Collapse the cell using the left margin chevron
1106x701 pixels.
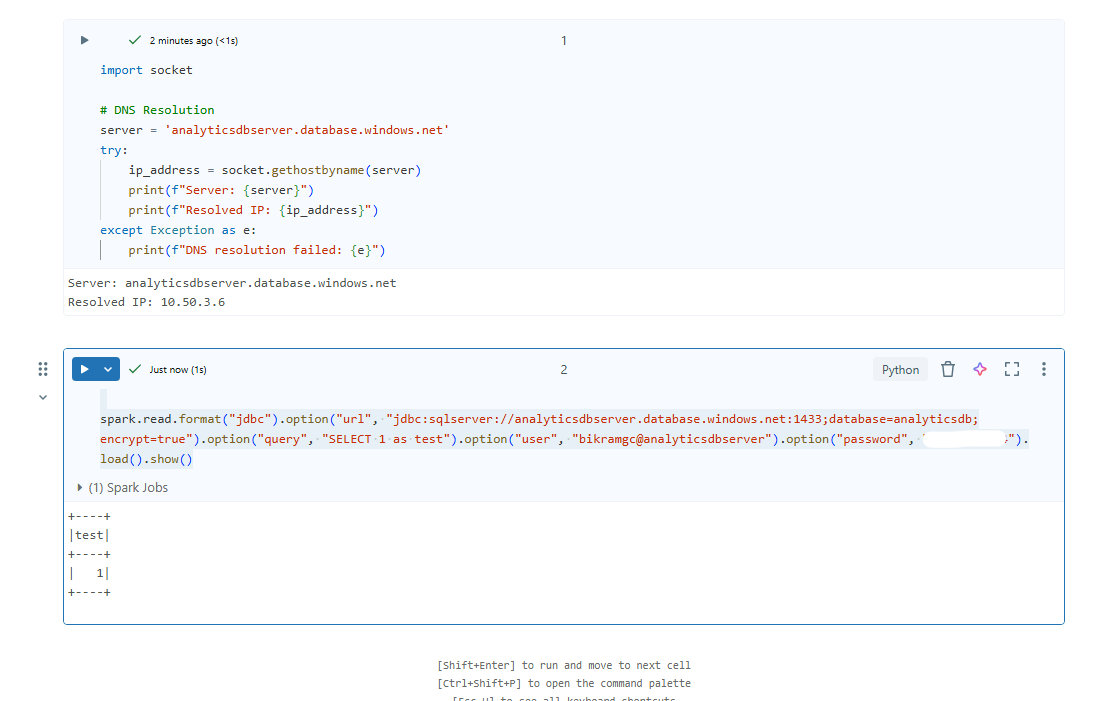43,397
